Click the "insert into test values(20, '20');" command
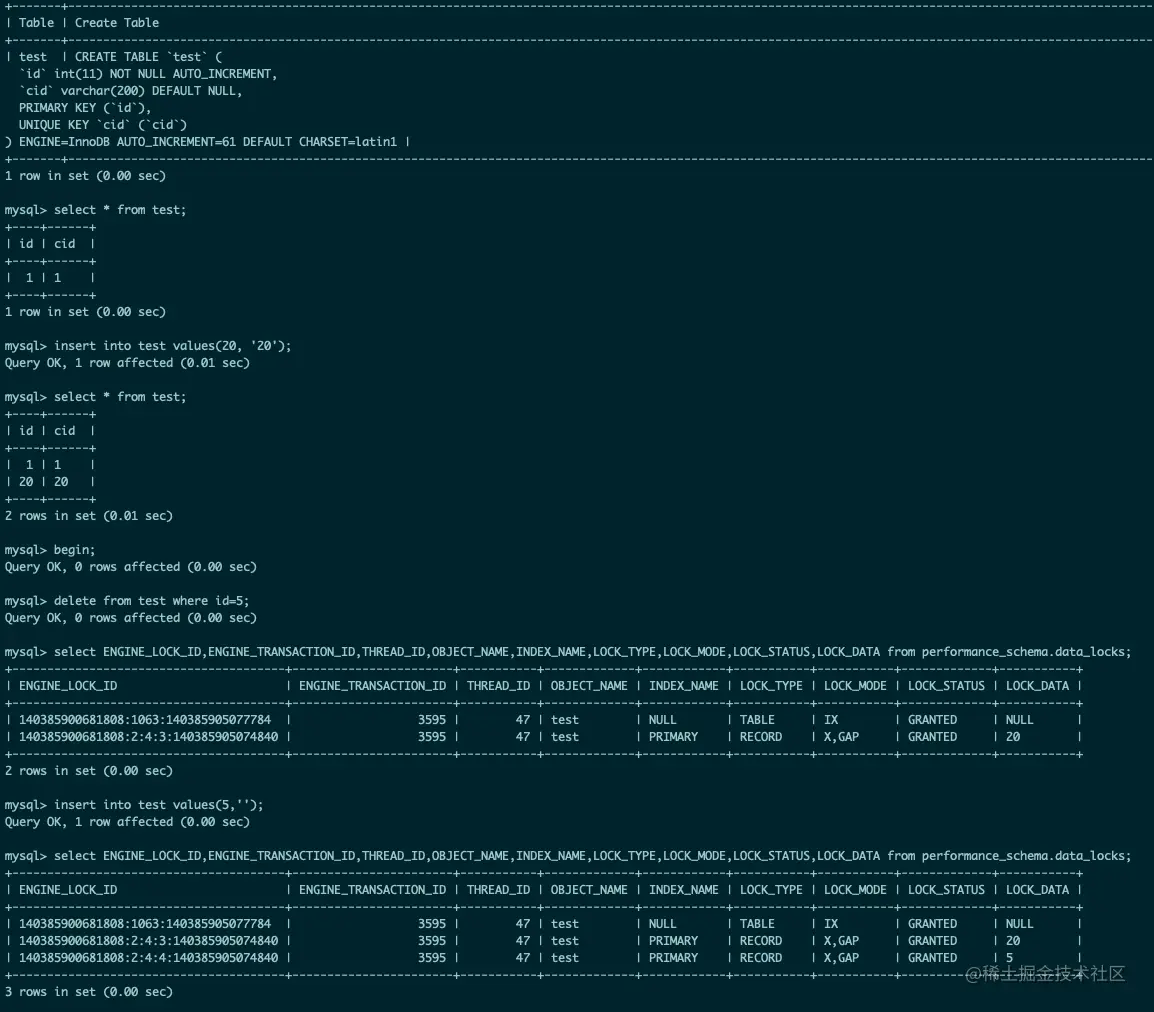The width and height of the screenshot is (1154, 1012). (x=172, y=346)
